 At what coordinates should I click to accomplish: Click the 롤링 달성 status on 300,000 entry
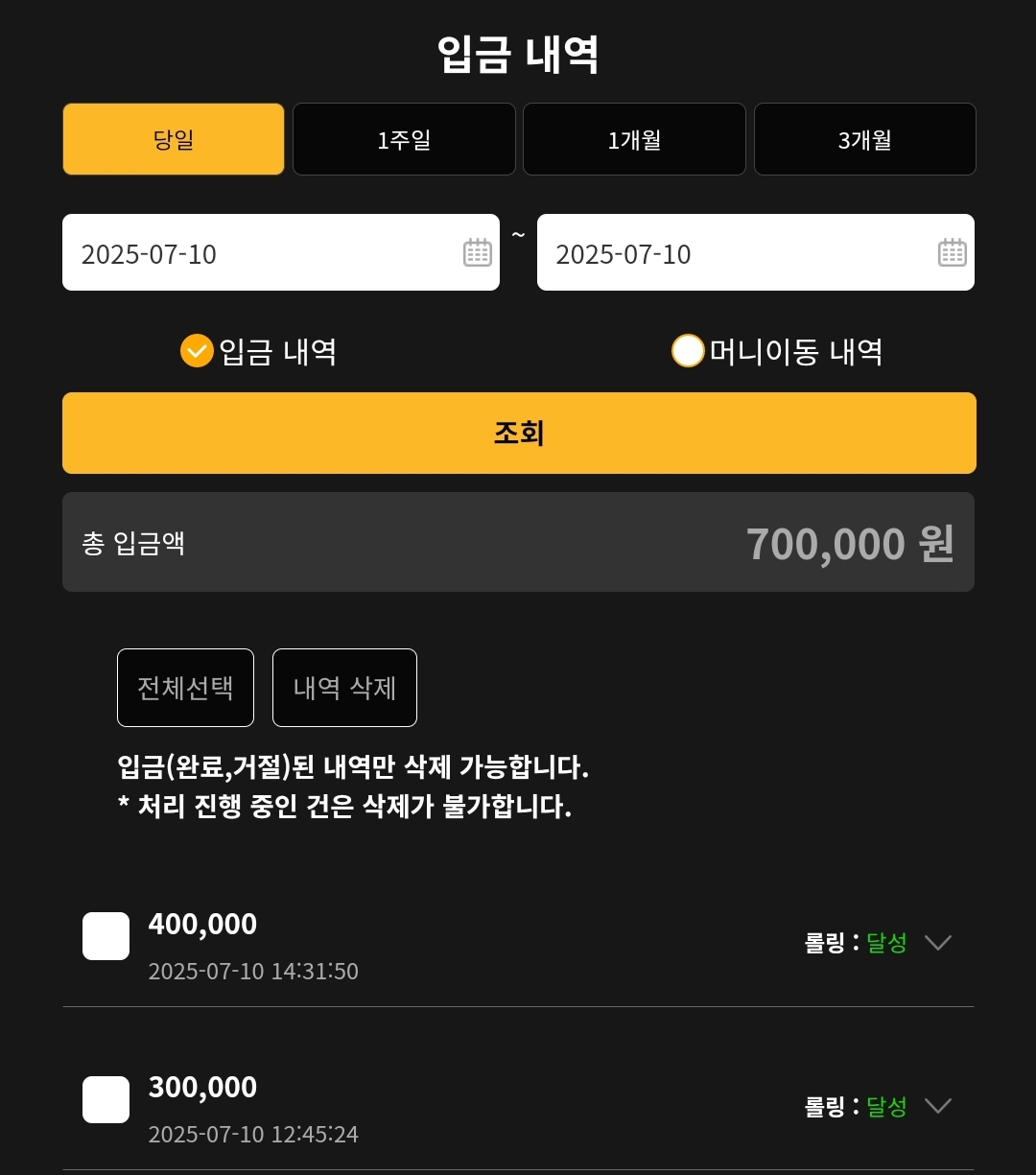click(x=856, y=1106)
